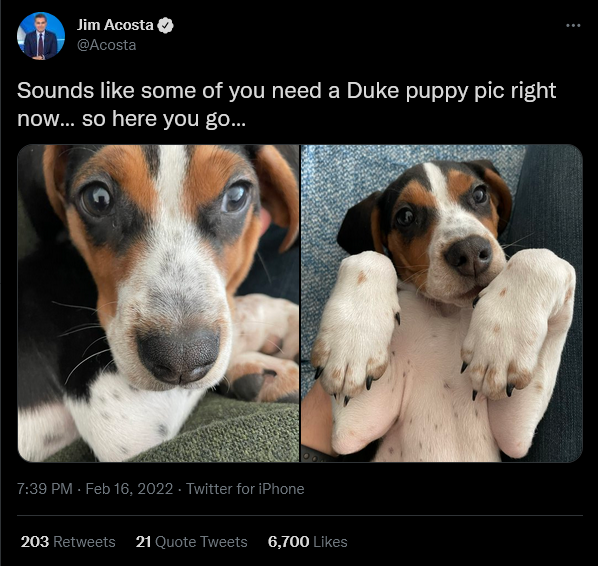Click the puppy's raised paws in right photo
The width and height of the screenshot is (598, 566).
442,328
